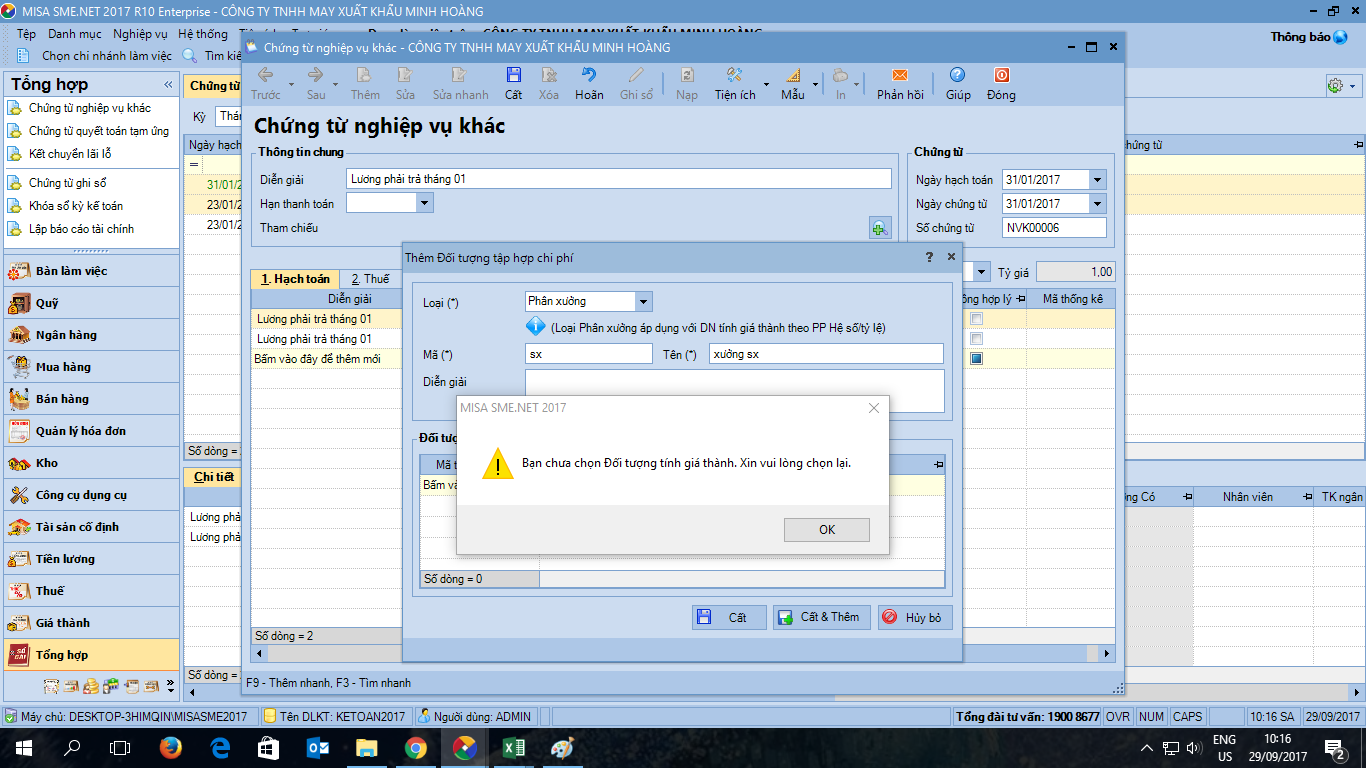Open the dropdown arrow left of Tỷ giá
The height and width of the screenshot is (768, 1366).
(982, 272)
